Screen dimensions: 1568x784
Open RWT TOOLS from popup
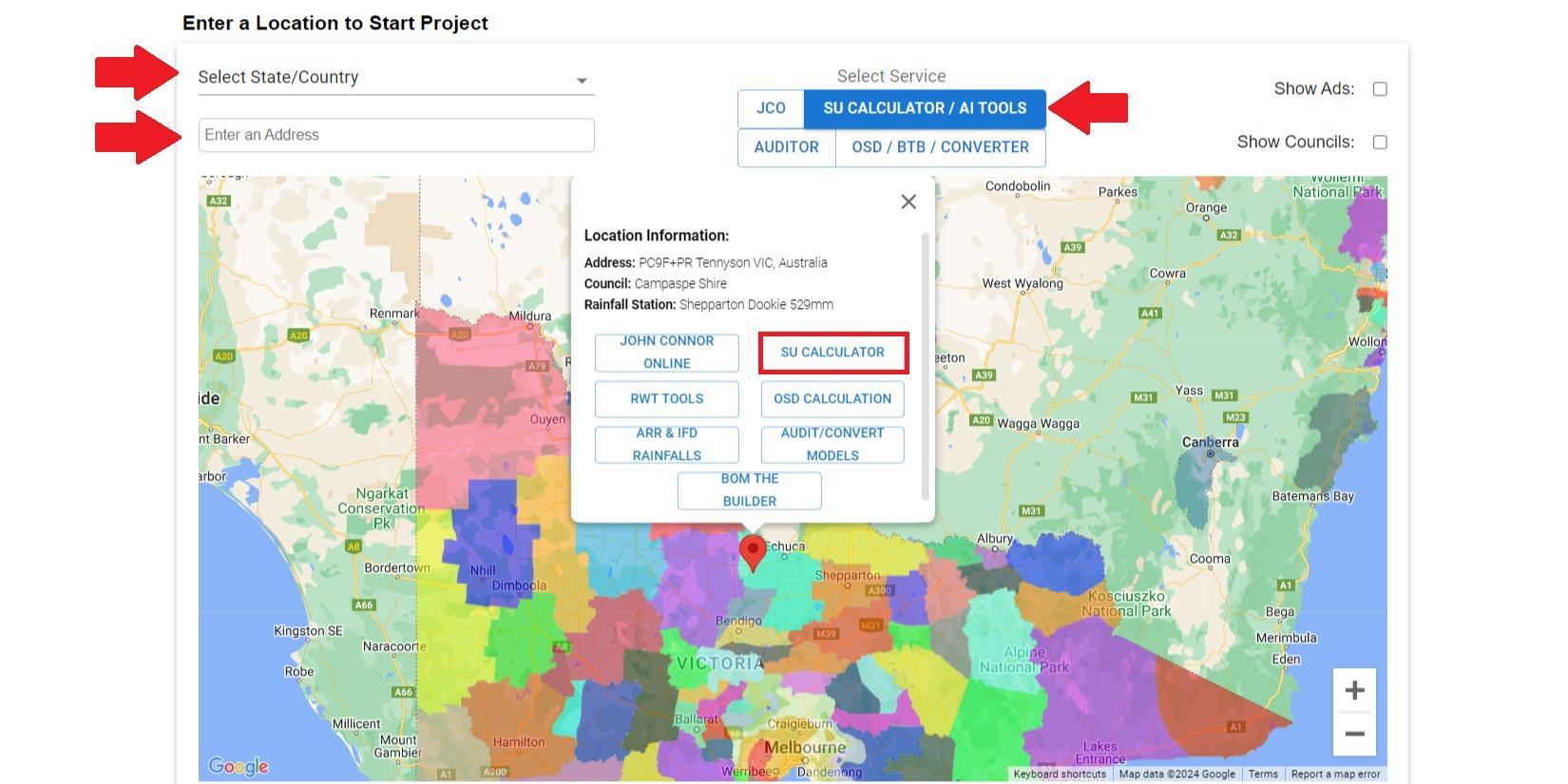pyautogui.click(x=666, y=399)
